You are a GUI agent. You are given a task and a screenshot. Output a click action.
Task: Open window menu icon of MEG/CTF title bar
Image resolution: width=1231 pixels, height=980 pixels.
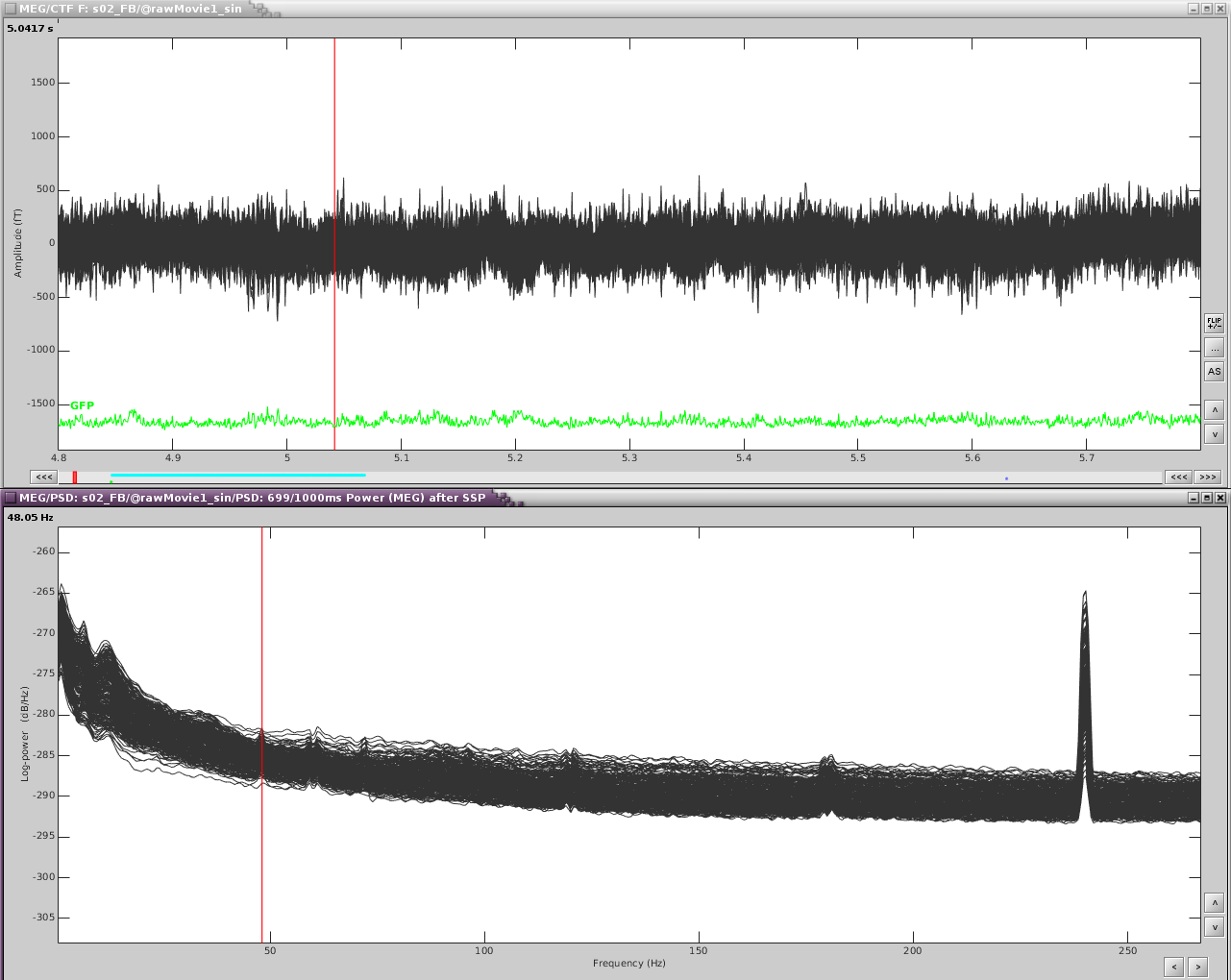point(11,9)
